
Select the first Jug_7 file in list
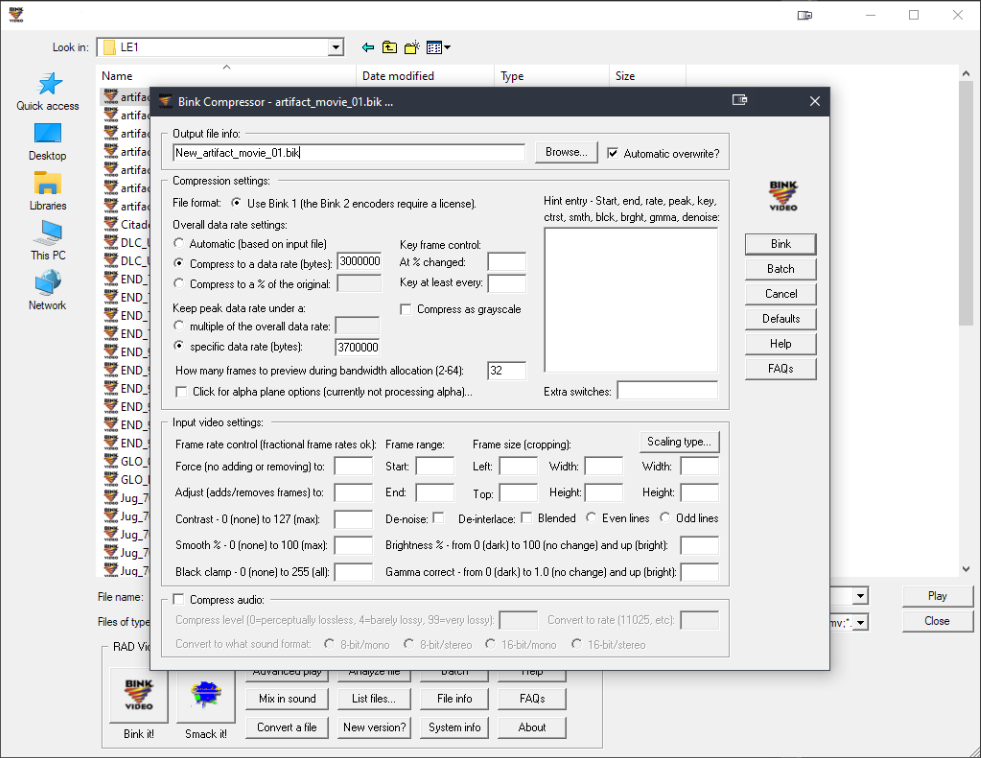point(127,497)
